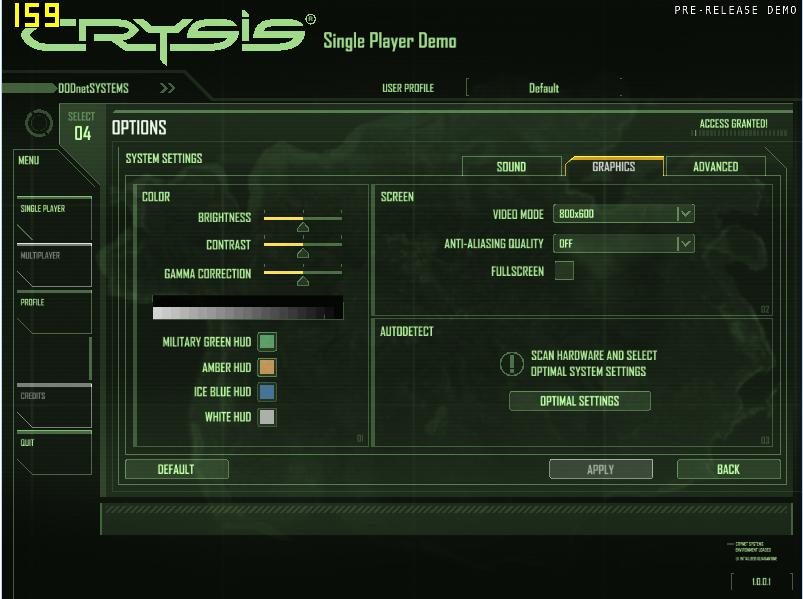
Task: Open the Video Mode dropdown showing 800x600
Action: [x=624, y=214]
